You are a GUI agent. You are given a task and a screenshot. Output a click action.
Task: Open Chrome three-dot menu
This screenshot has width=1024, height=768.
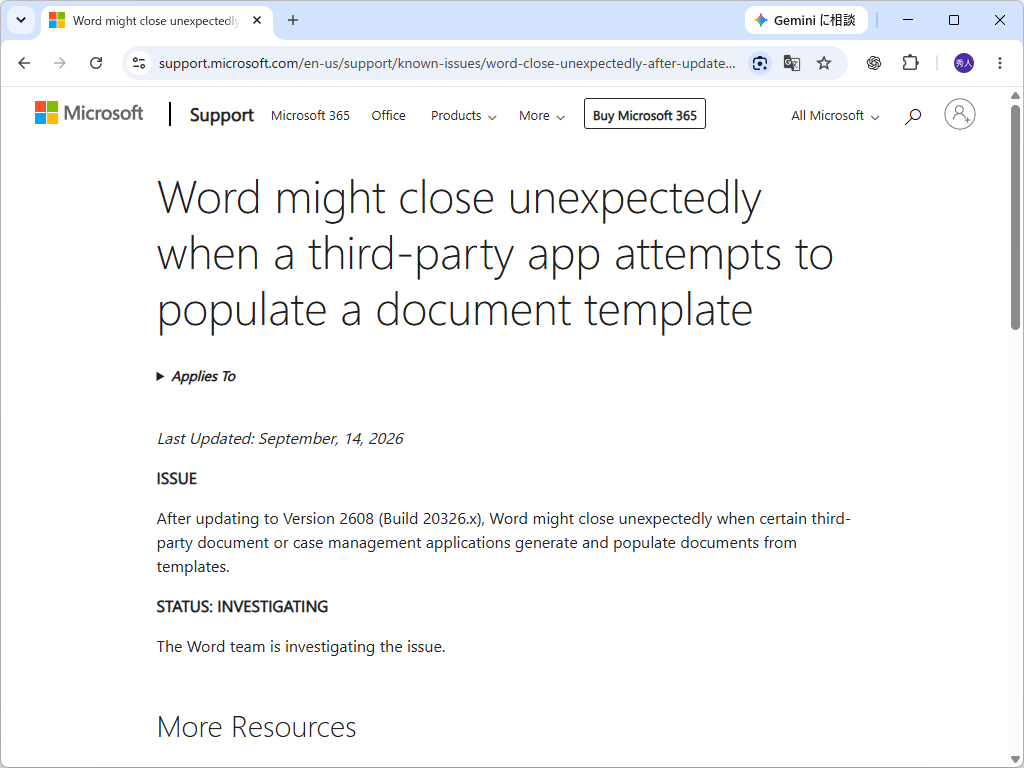tap(1000, 63)
